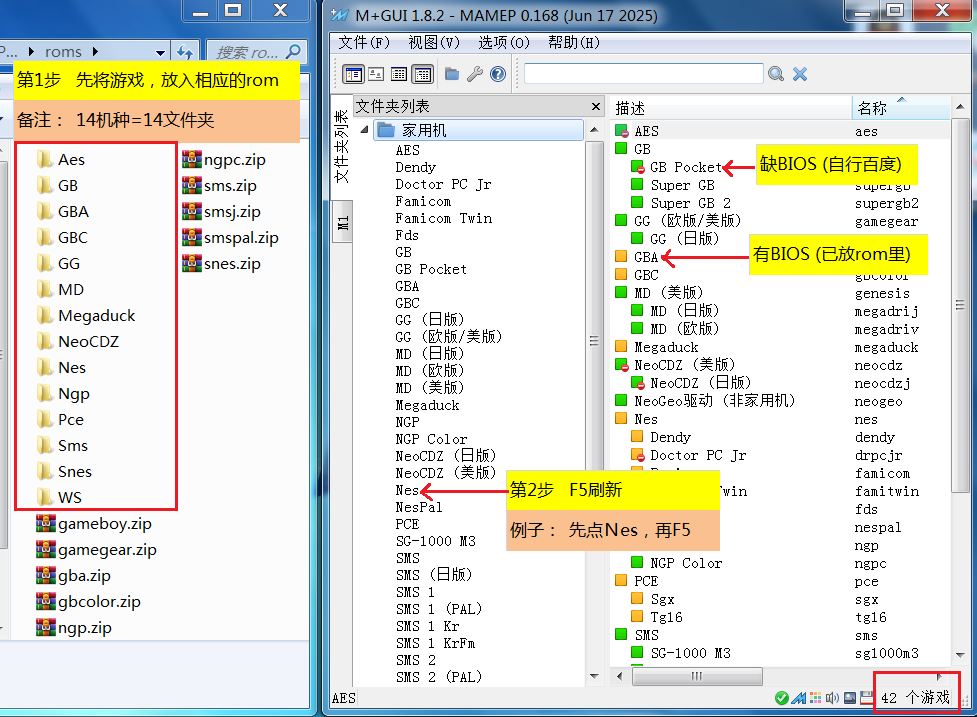Select the vertical 文件夹列表 side tab
The height and width of the screenshot is (717, 977).
341,146
